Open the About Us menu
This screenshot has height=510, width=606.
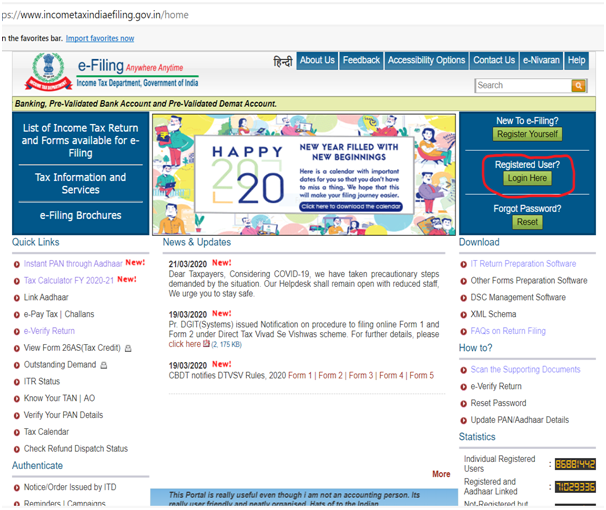tap(317, 61)
